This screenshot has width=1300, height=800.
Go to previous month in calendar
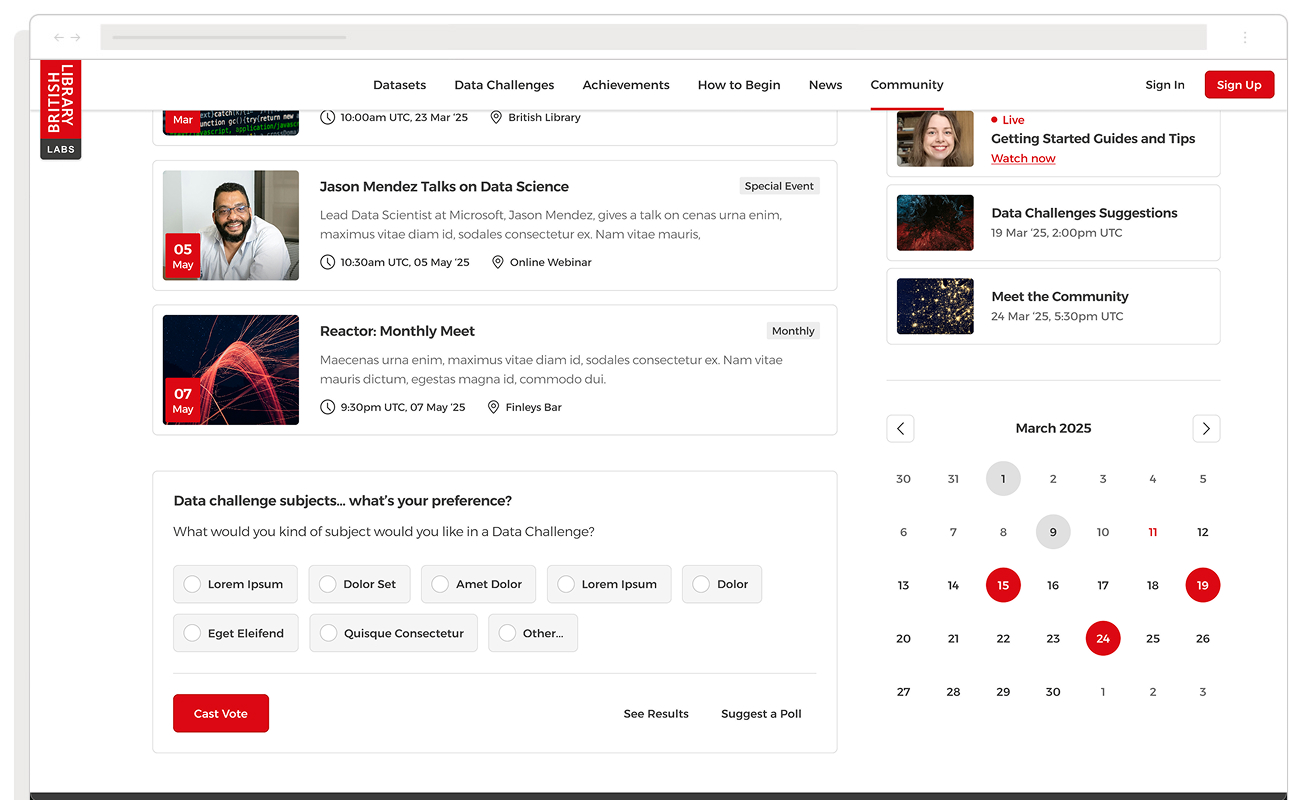[900, 428]
